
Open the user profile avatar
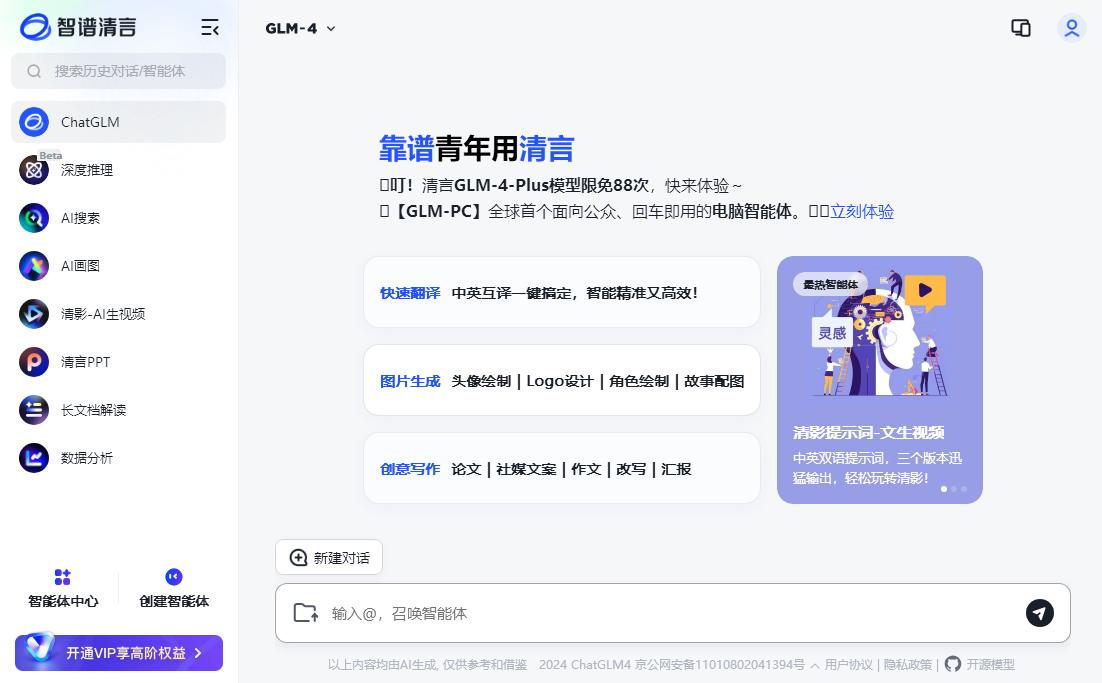1071,28
